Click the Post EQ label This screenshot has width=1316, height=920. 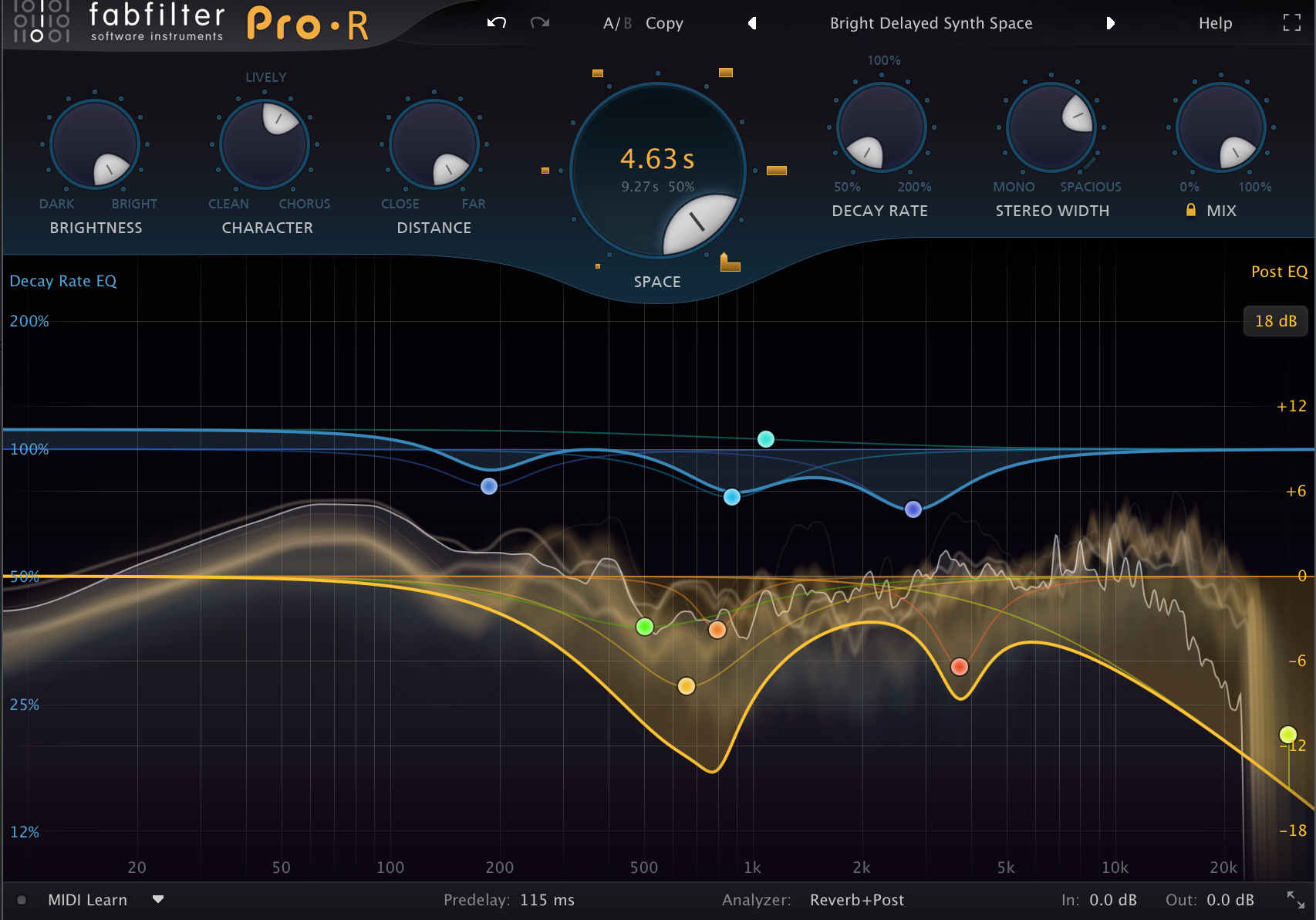(x=1280, y=272)
